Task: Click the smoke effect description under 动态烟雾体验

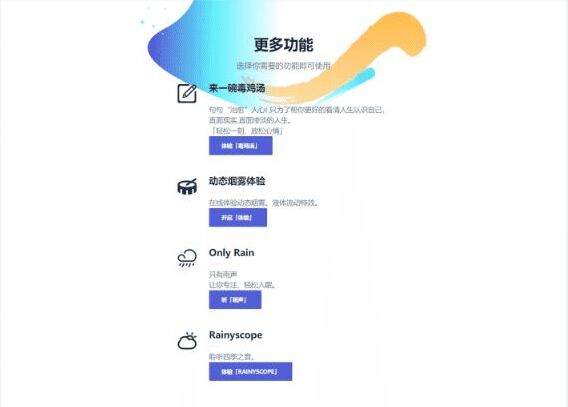Action: tap(263, 203)
